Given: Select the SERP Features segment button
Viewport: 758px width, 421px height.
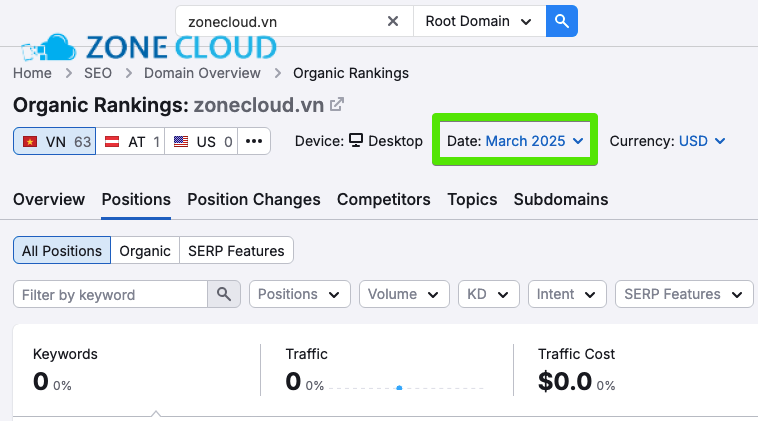Looking at the screenshot, I should pos(236,250).
